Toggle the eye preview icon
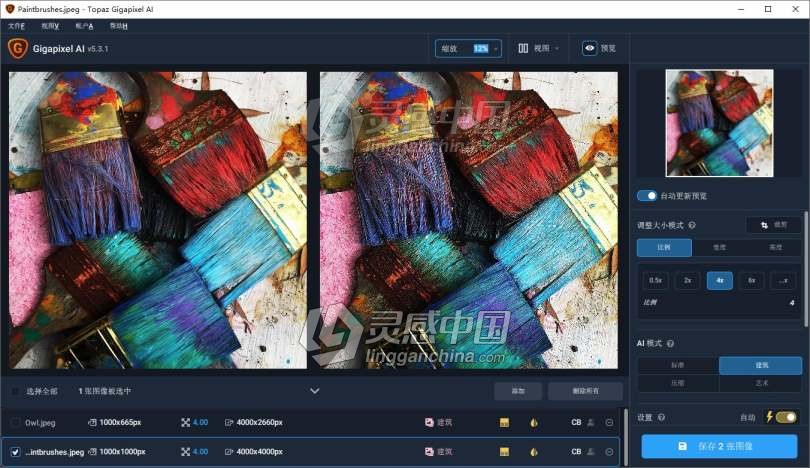810x468 pixels. pyautogui.click(x=589, y=48)
